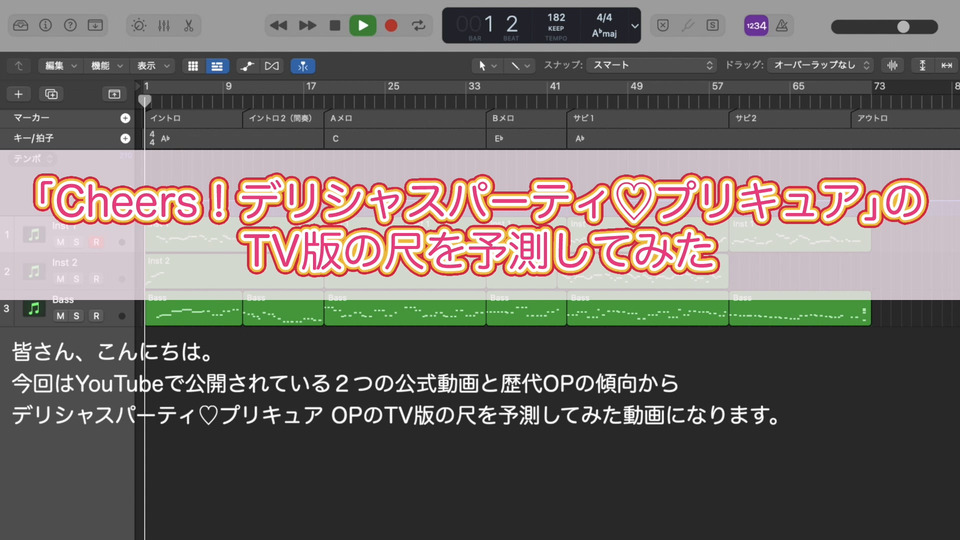The width and height of the screenshot is (960, 540).
Task: Add a new track with plus
Action: [x=18, y=94]
